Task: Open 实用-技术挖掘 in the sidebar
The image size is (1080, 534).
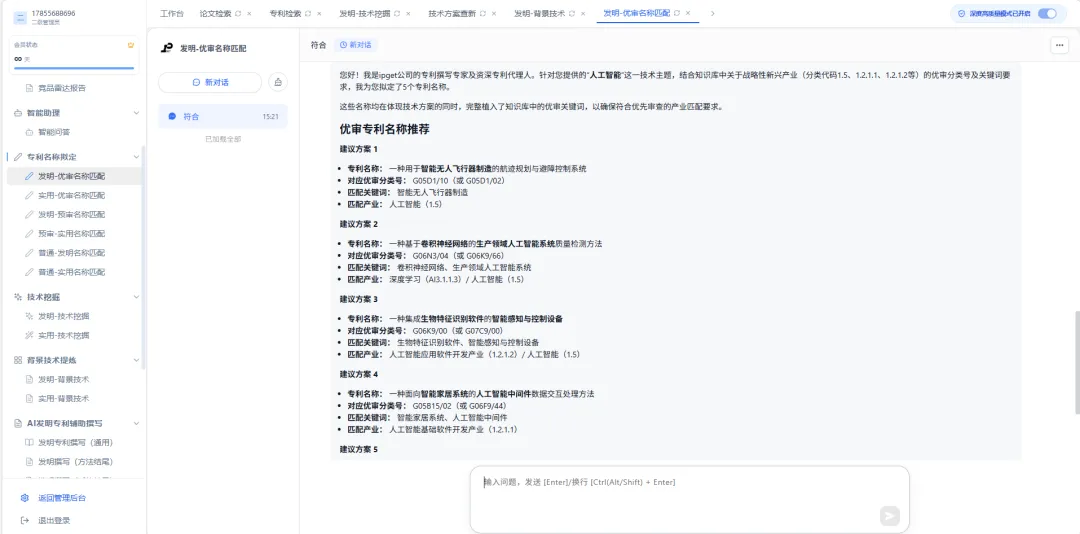Action: click(x=63, y=336)
